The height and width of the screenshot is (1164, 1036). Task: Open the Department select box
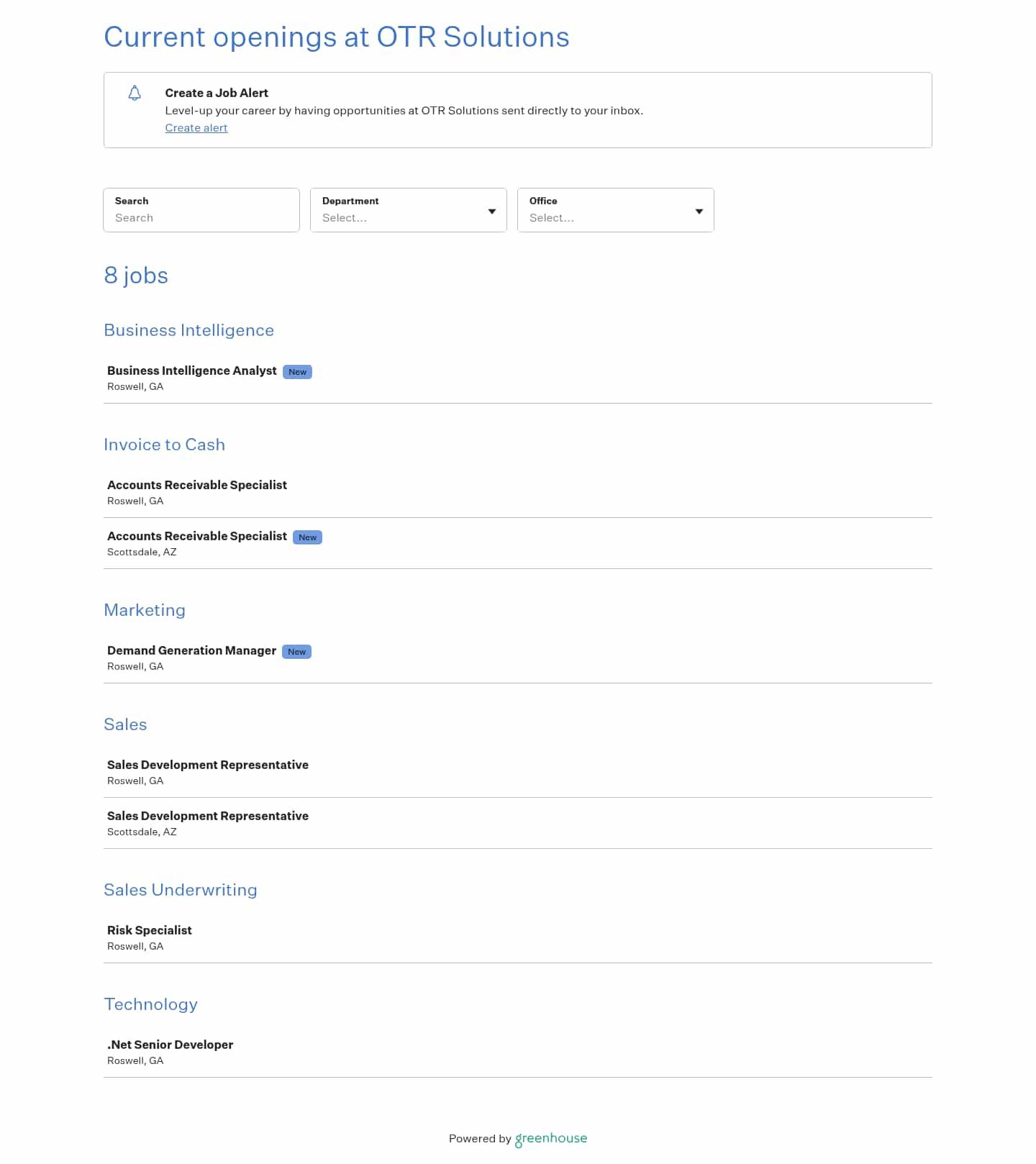click(x=409, y=210)
